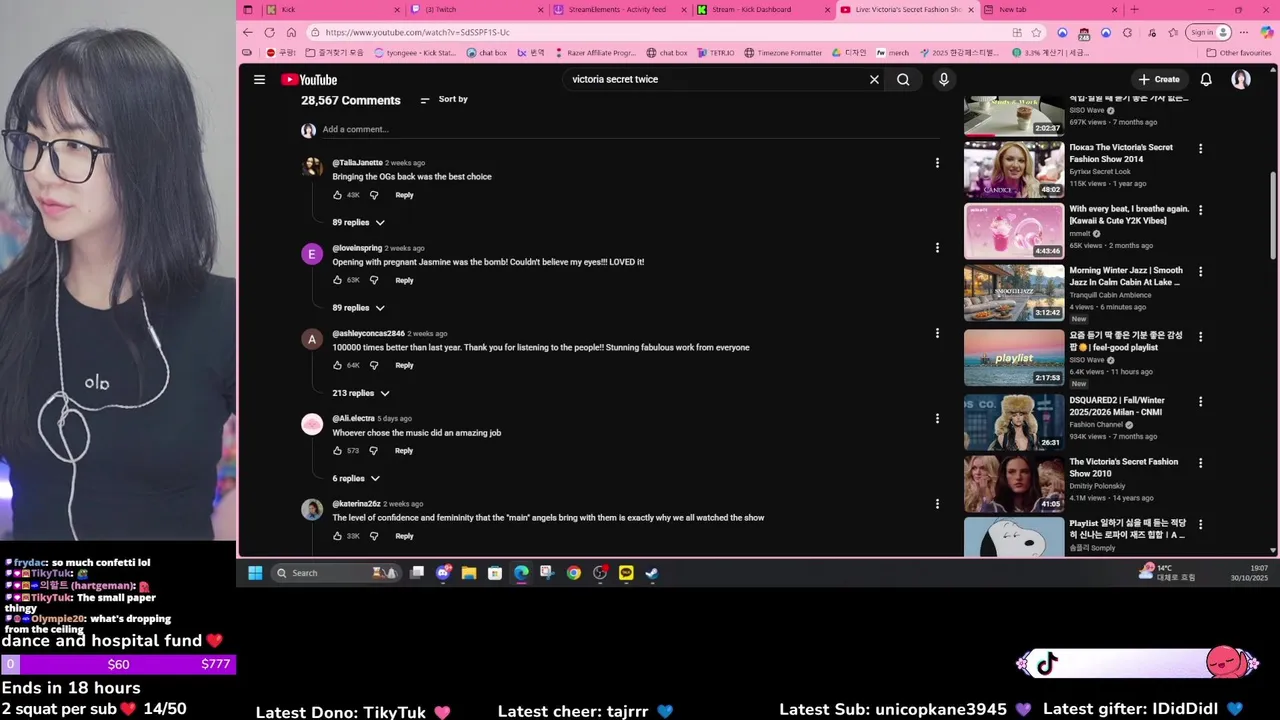Viewport: 1280px width, 720px height.
Task: Switch to Stream - Kick Dashboard tab
Action: 764,9
